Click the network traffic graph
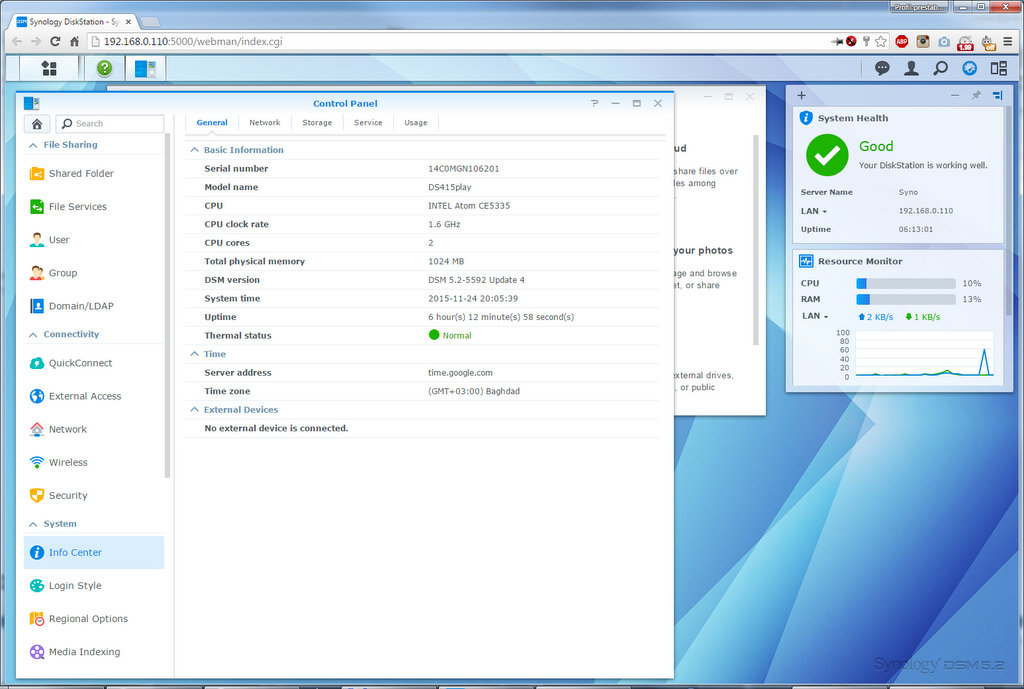Image resolution: width=1024 pixels, height=689 pixels. 924,353
